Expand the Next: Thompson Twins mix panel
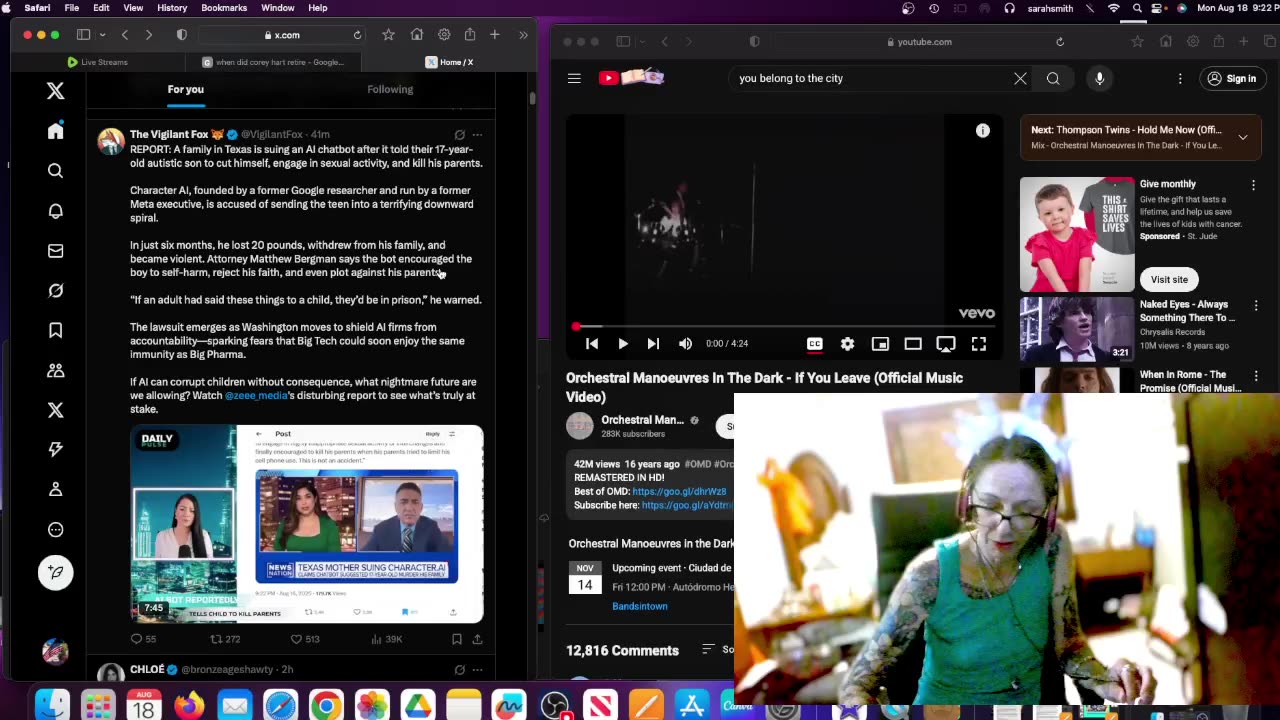1280x720 pixels. coord(1243,137)
